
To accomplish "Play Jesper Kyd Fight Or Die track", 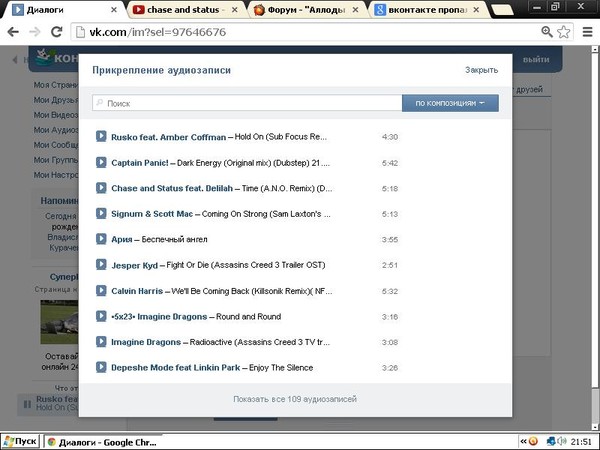I will click(101, 265).
